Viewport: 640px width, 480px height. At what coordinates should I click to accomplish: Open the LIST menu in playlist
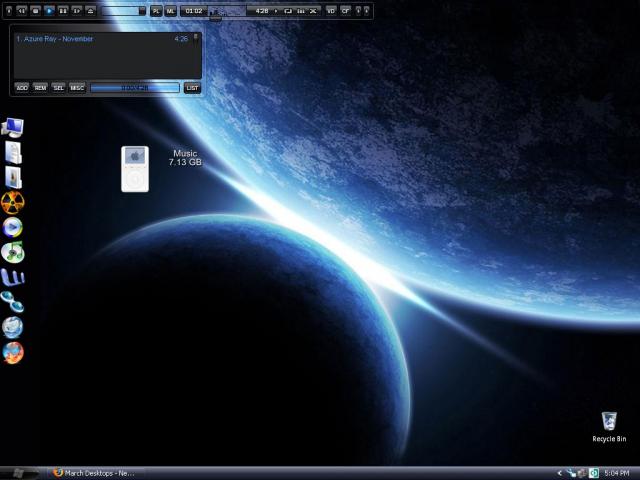(x=192, y=88)
